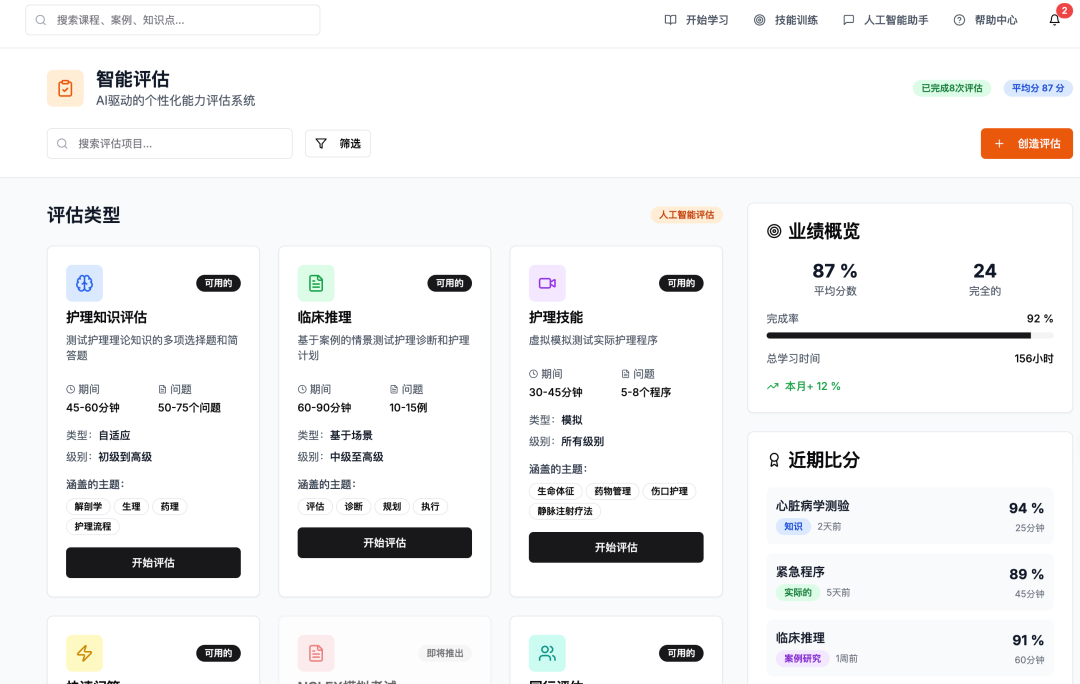Click the video camera icon on 护理技能 card

[547, 283]
